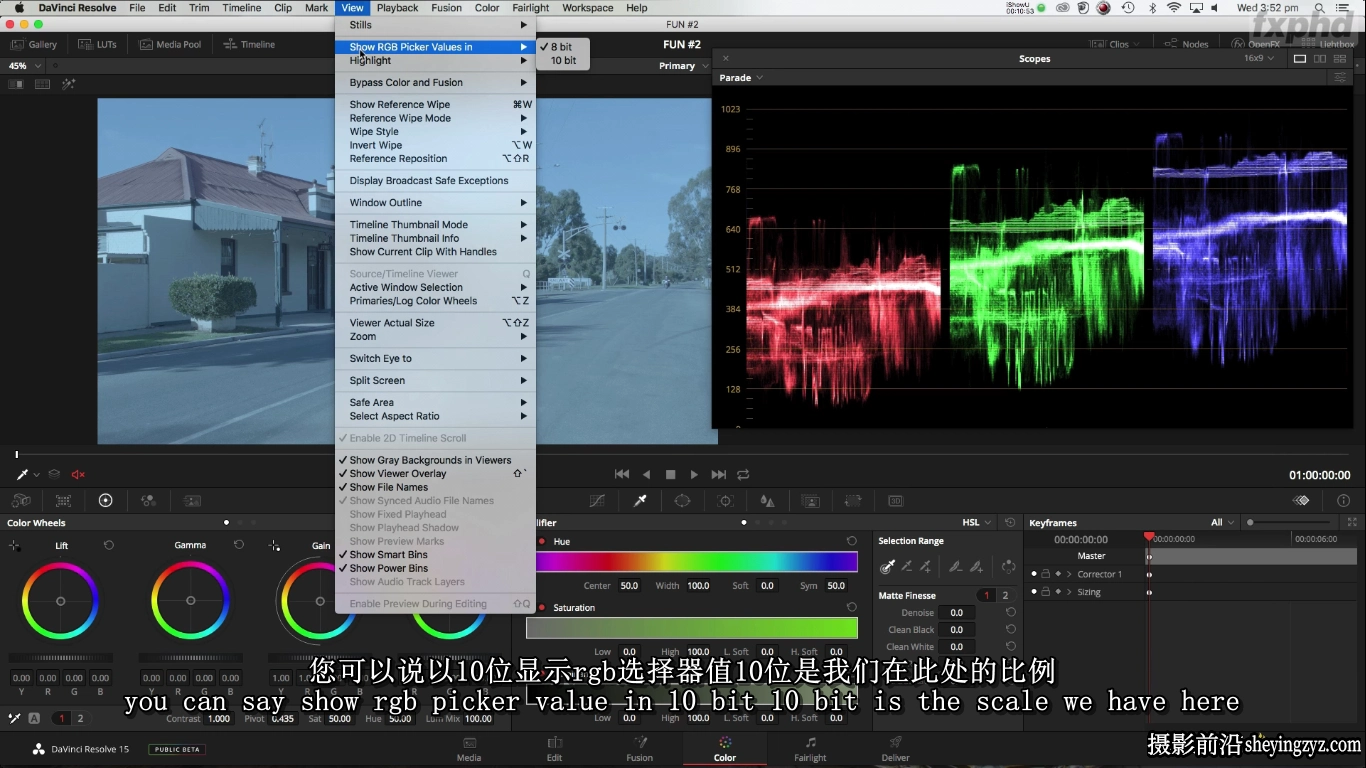This screenshot has width=1366, height=768.
Task: Open the Gallery panel
Action: coord(34,44)
